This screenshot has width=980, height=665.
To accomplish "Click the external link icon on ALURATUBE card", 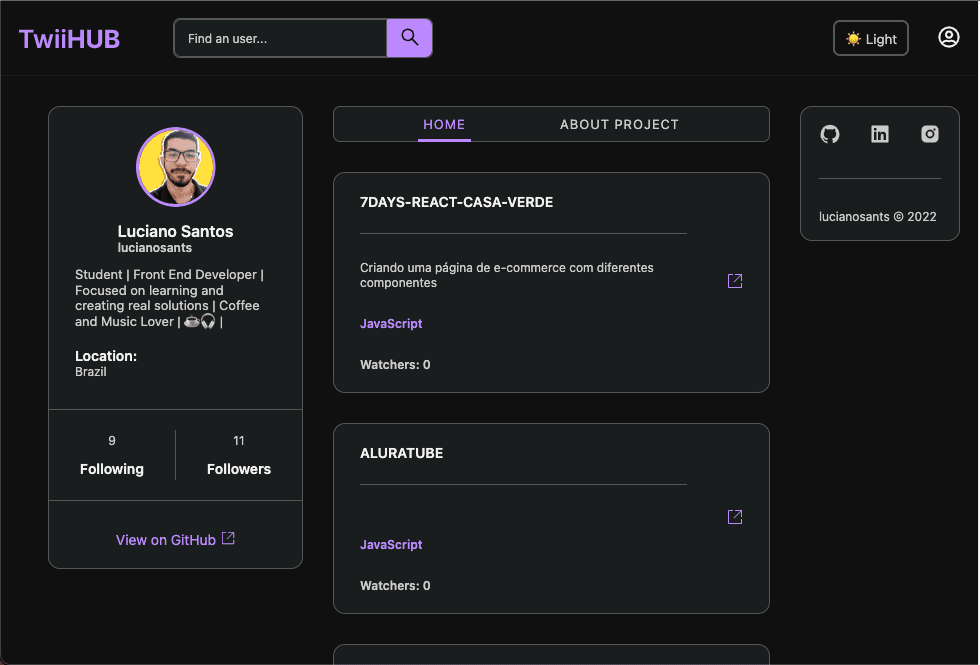I will tap(734, 517).
